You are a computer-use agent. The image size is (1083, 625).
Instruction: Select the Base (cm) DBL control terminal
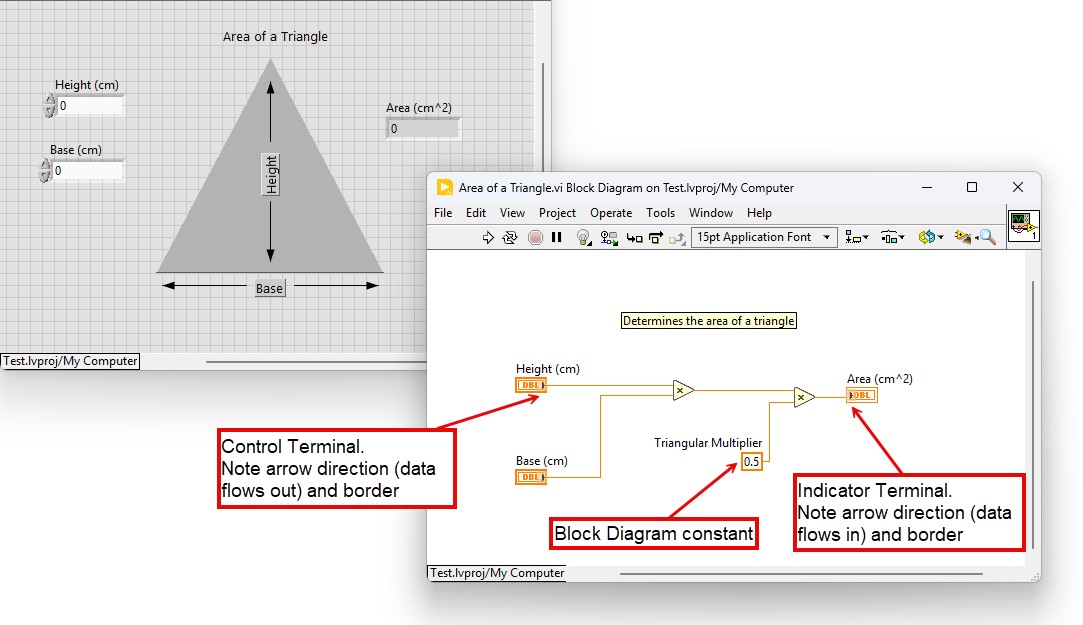(531, 477)
